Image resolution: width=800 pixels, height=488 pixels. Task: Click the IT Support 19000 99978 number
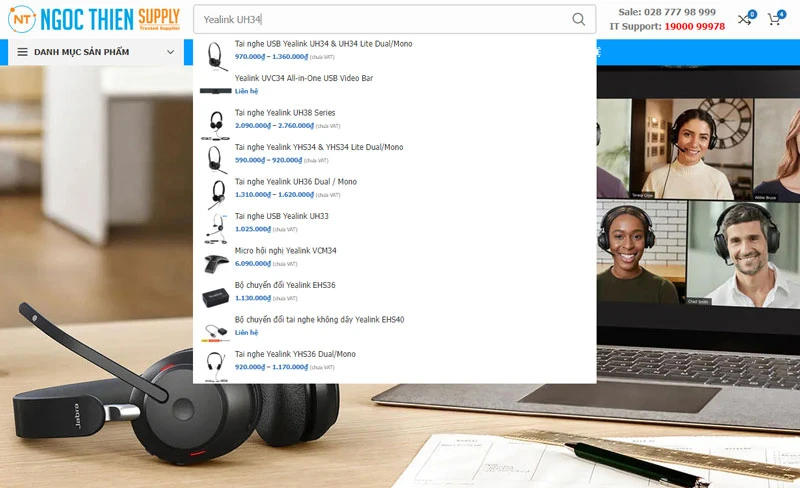coord(694,27)
